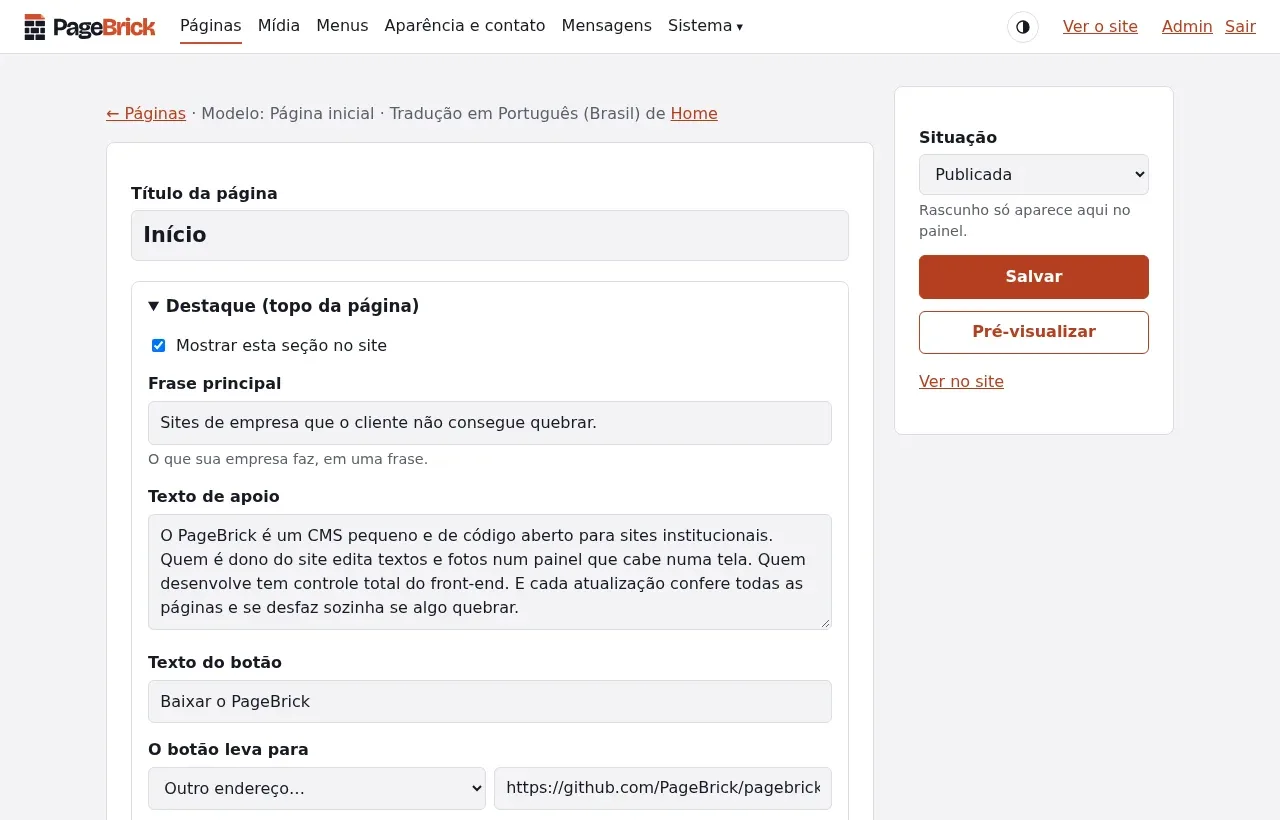Open the "Outro endereço…" link target dropdown
Viewport: 1280px width, 820px height.
pos(317,788)
